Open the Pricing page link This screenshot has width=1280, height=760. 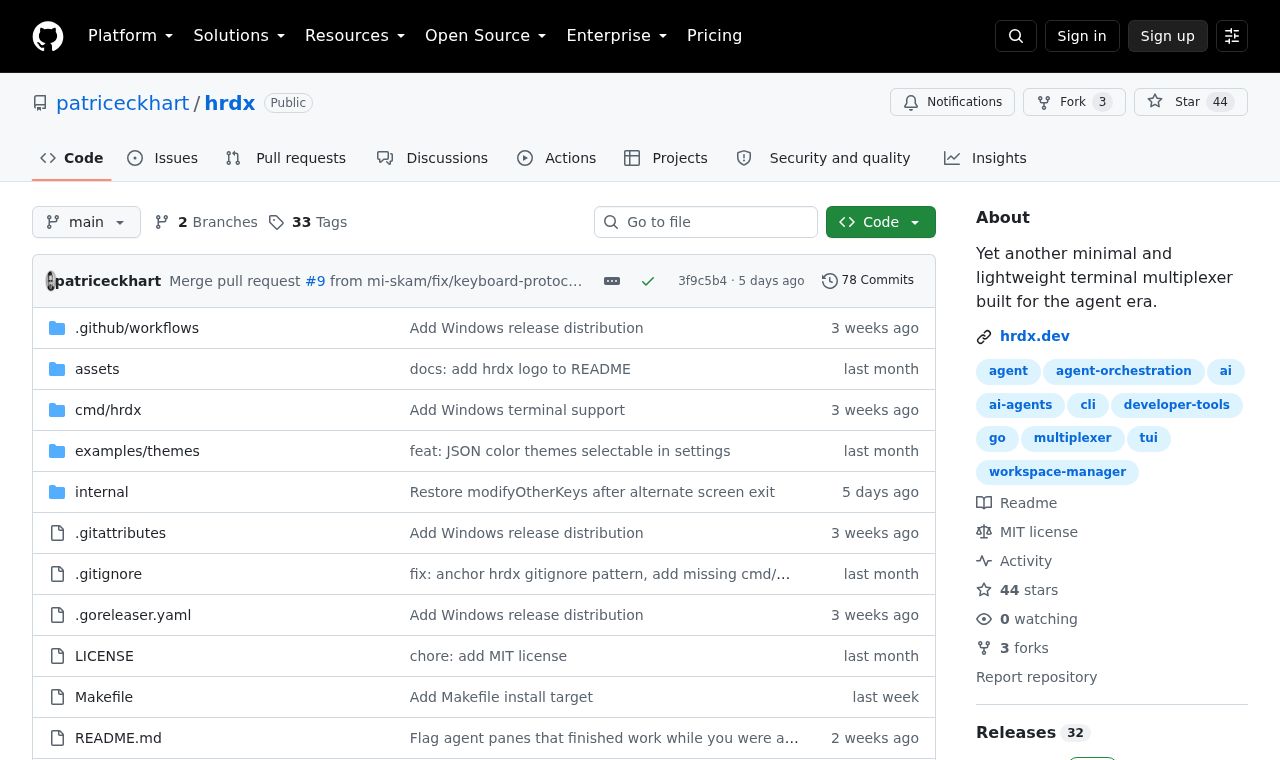714,36
